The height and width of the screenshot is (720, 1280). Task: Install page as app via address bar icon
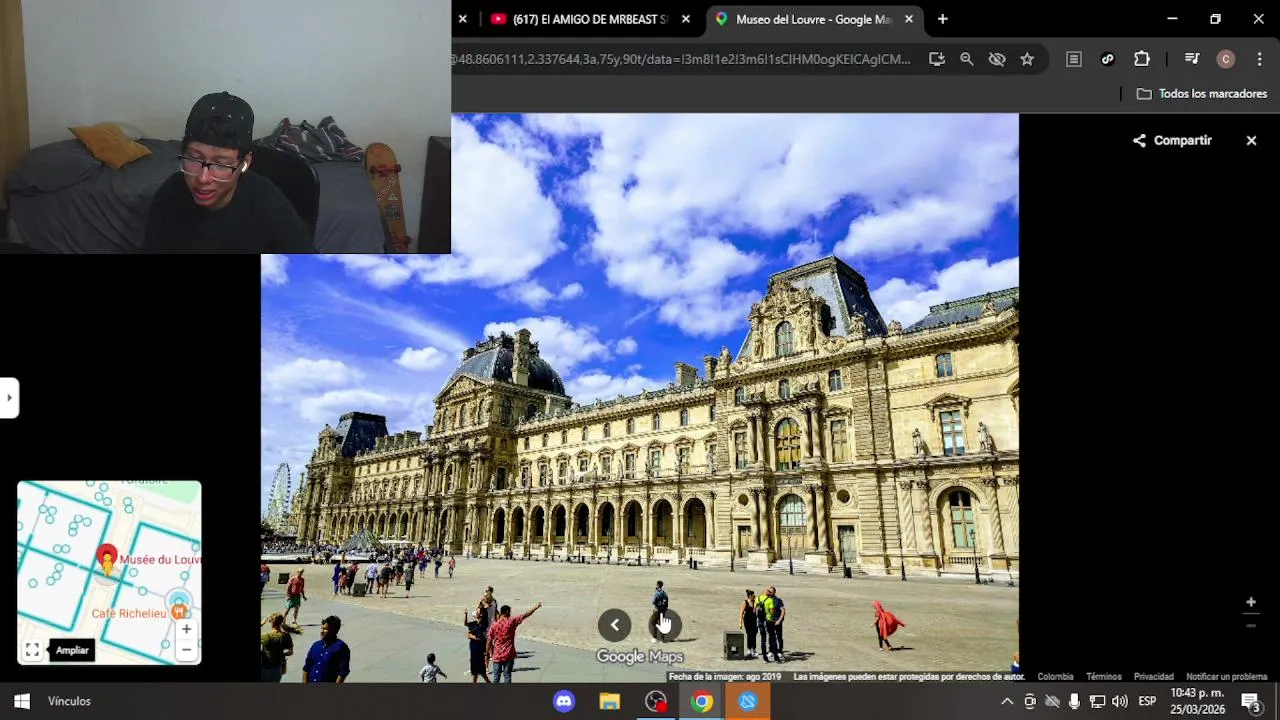click(936, 59)
